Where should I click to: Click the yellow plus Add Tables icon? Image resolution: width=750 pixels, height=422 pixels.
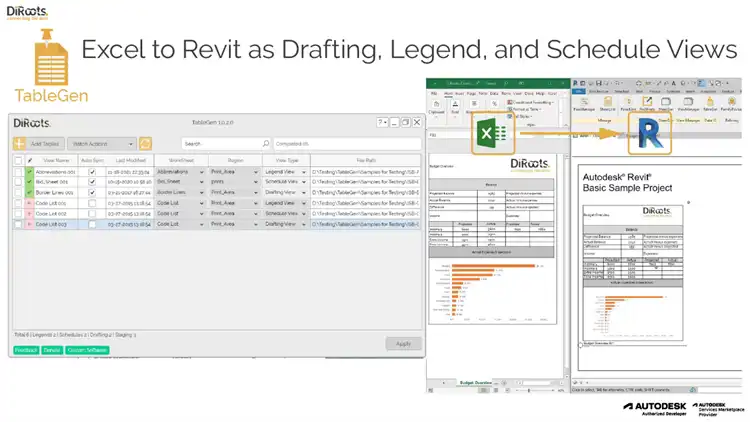(x=20, y=144)
